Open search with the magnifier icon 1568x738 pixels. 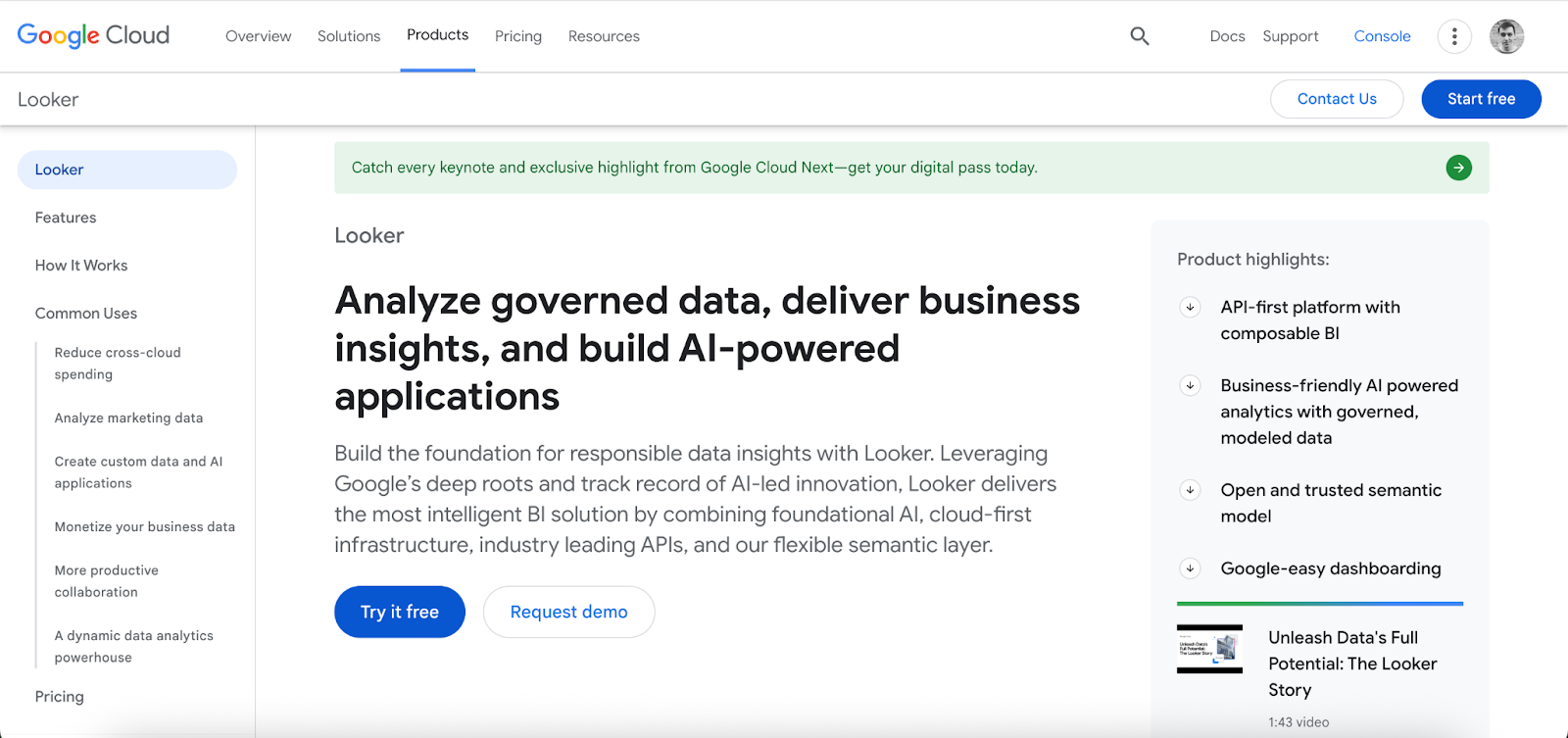tap(1139, 36)
